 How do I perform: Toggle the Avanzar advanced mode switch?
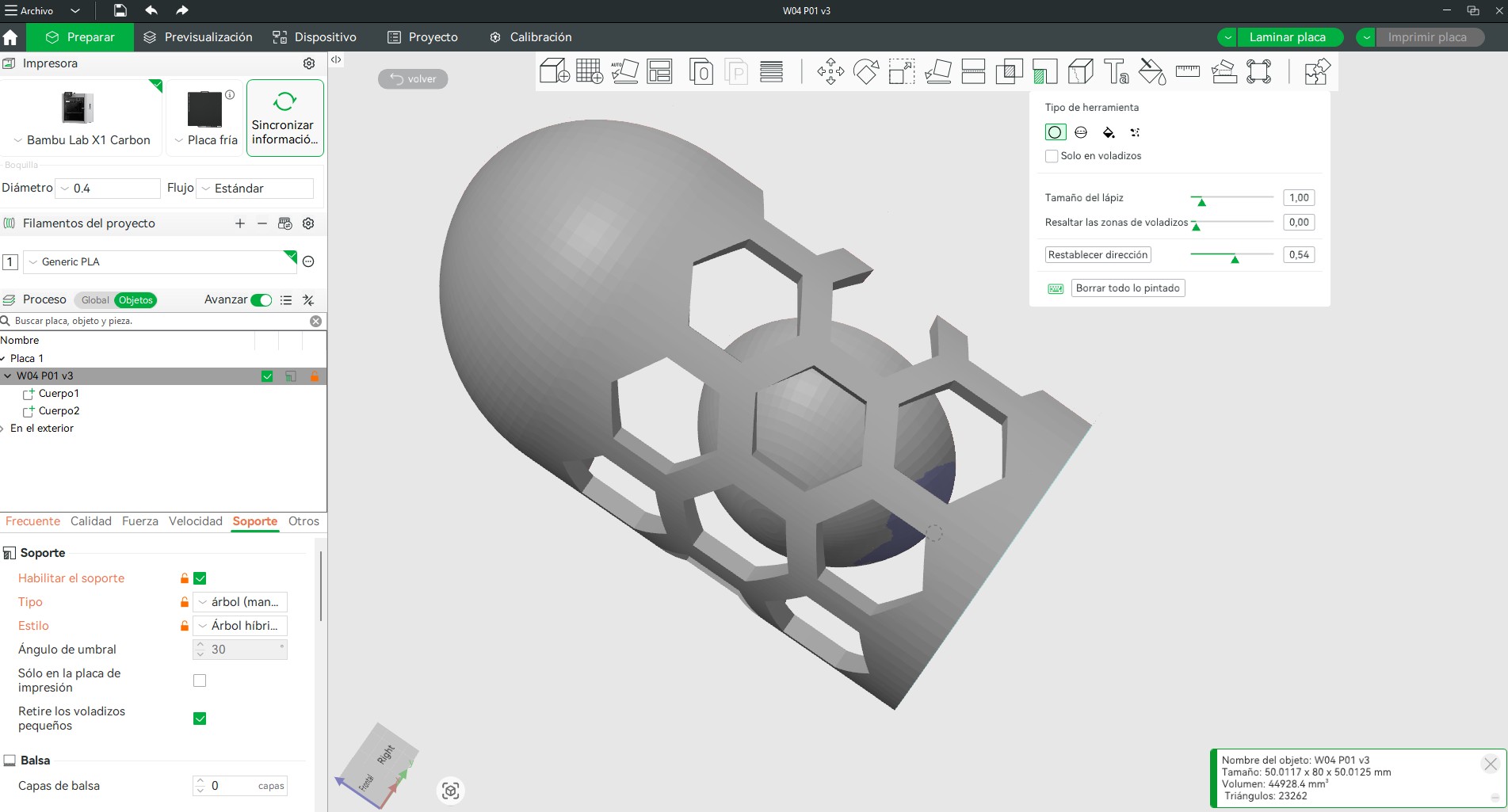click(261, 300)
